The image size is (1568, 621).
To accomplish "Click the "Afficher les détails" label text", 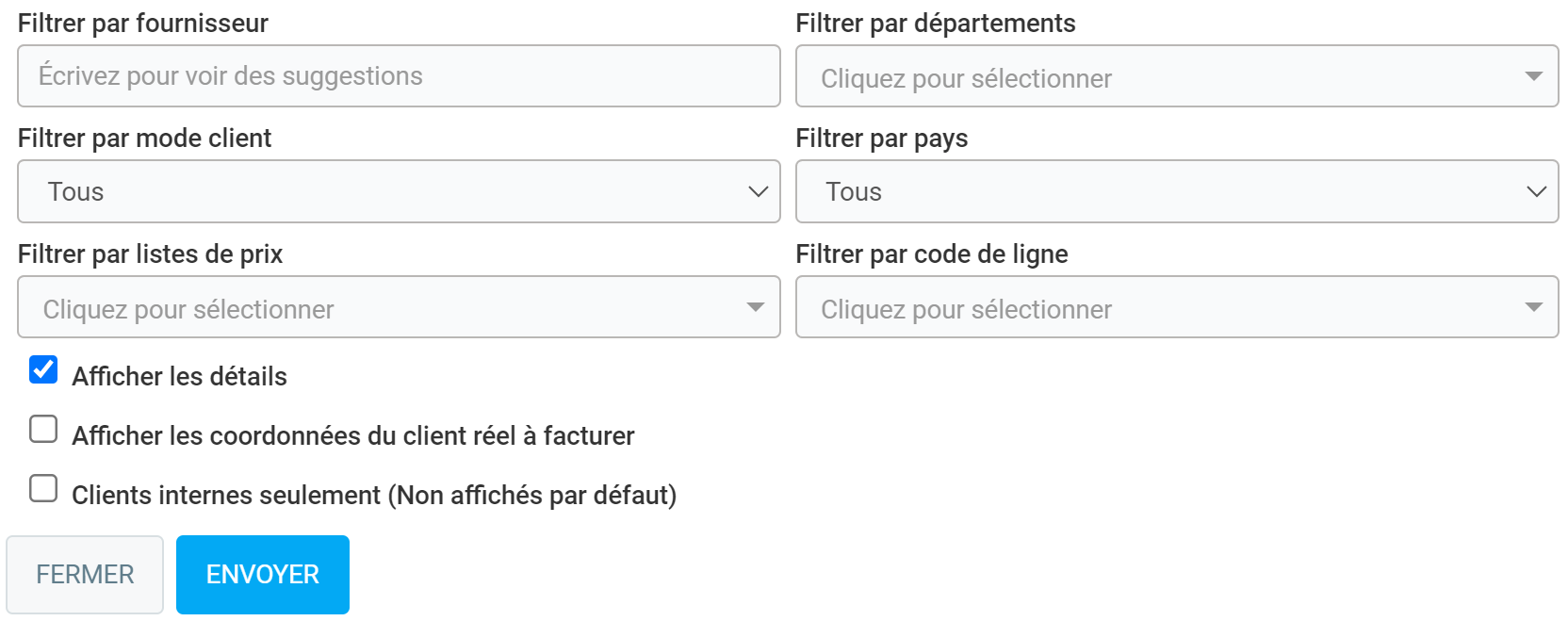I will (x=179, y=377).
